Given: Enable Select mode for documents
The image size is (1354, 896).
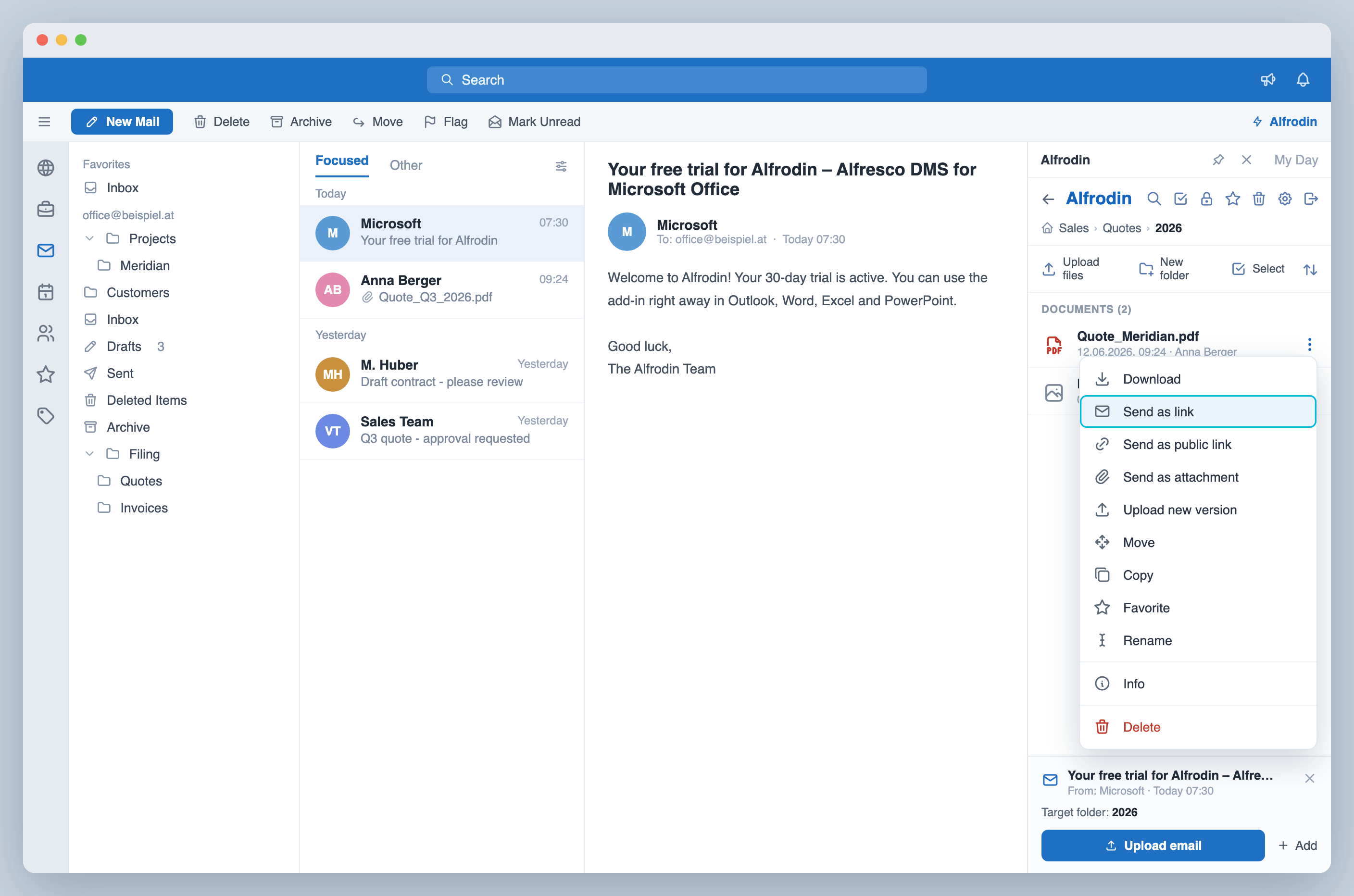Looking at the screenshot, I should click(x=1258, y=269).
